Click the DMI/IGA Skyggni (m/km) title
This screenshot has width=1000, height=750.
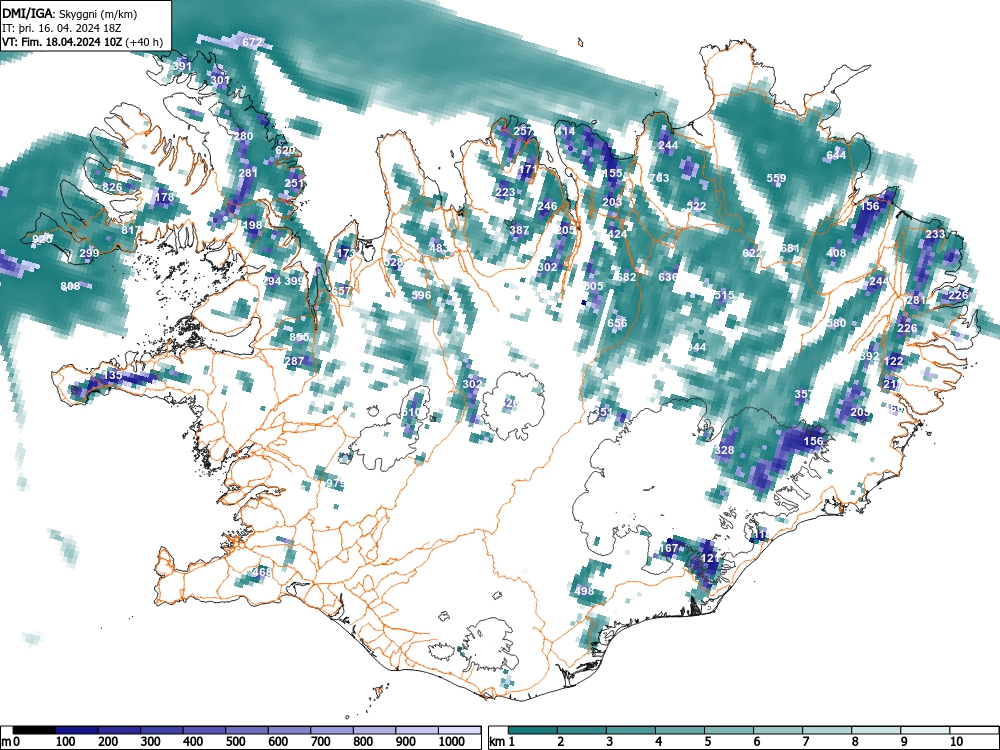(x=70, y=13)
